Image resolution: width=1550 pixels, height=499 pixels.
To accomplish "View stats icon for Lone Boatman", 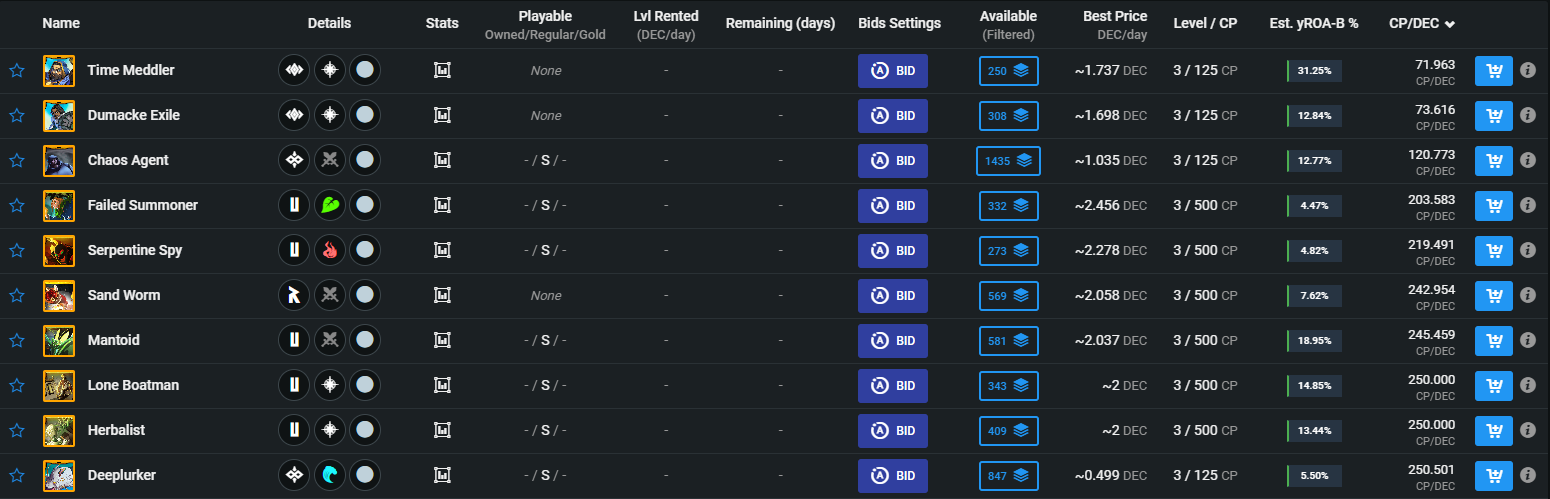I will [442, 386].
